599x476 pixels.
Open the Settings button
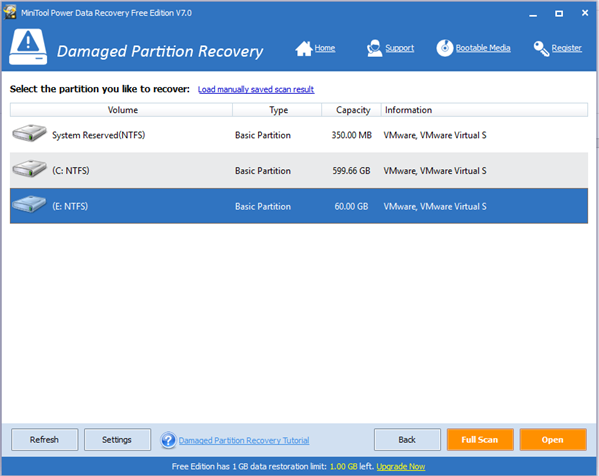117,440
